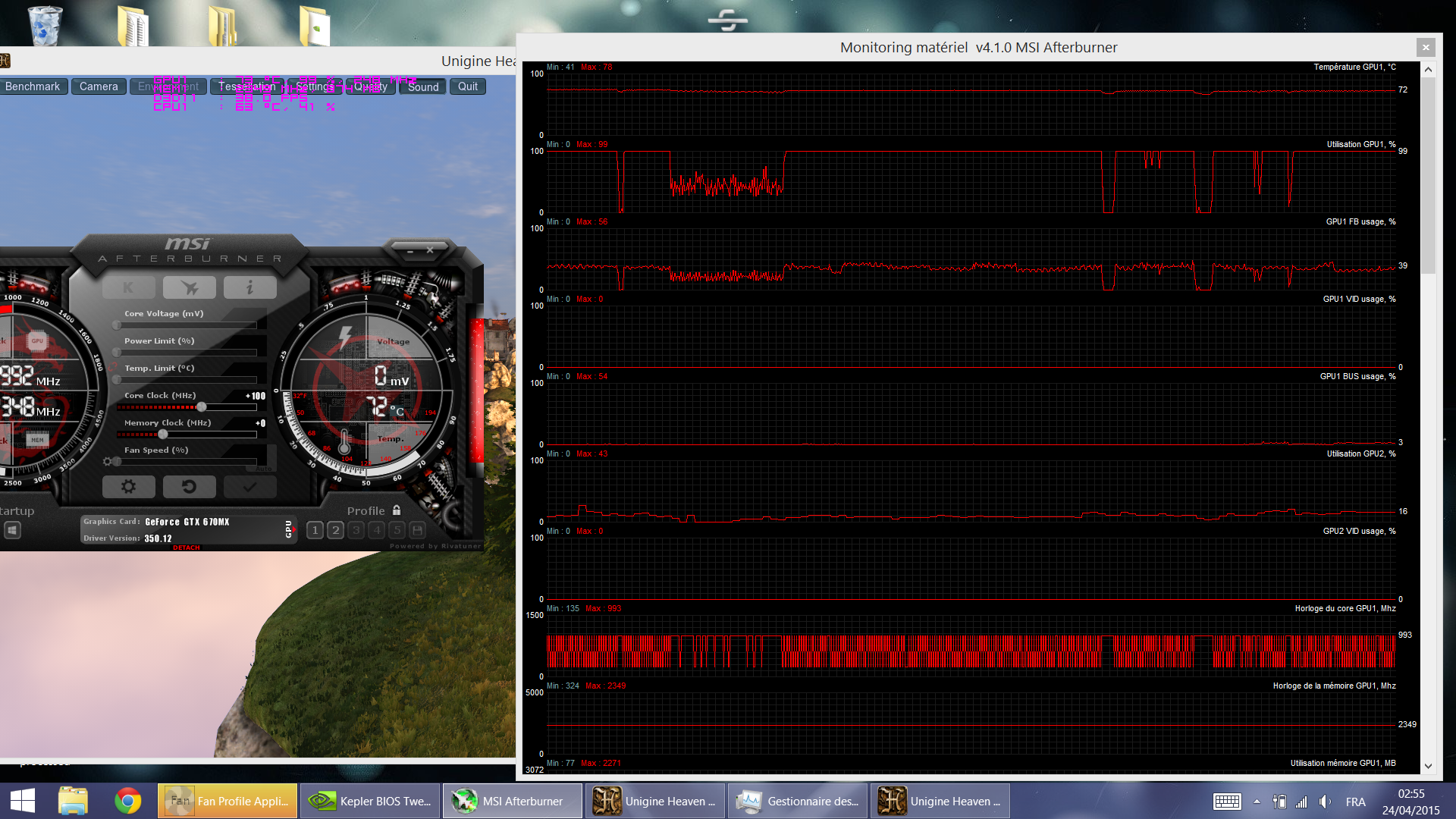Load Afterburner profile slot 2
Image resolution: width=1456 pixels, height=819 pixels.
336,530
